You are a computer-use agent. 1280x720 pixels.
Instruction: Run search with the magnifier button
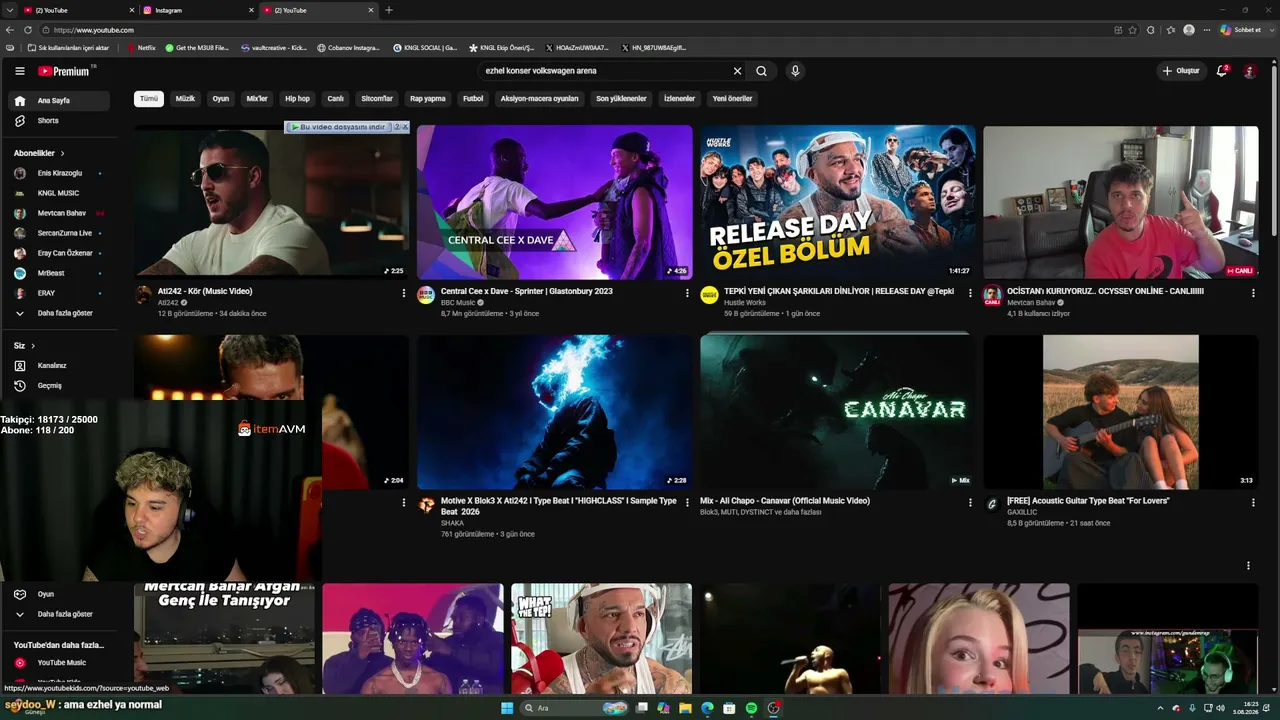tap(761, 71)
